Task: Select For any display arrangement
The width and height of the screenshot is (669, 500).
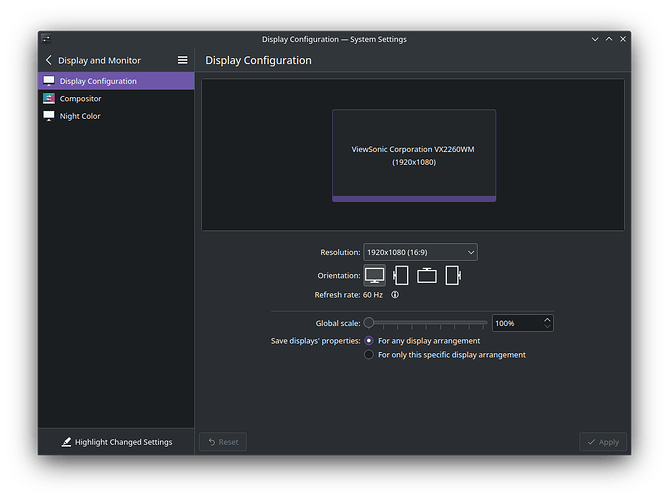Action: click(x=422, y=341)
